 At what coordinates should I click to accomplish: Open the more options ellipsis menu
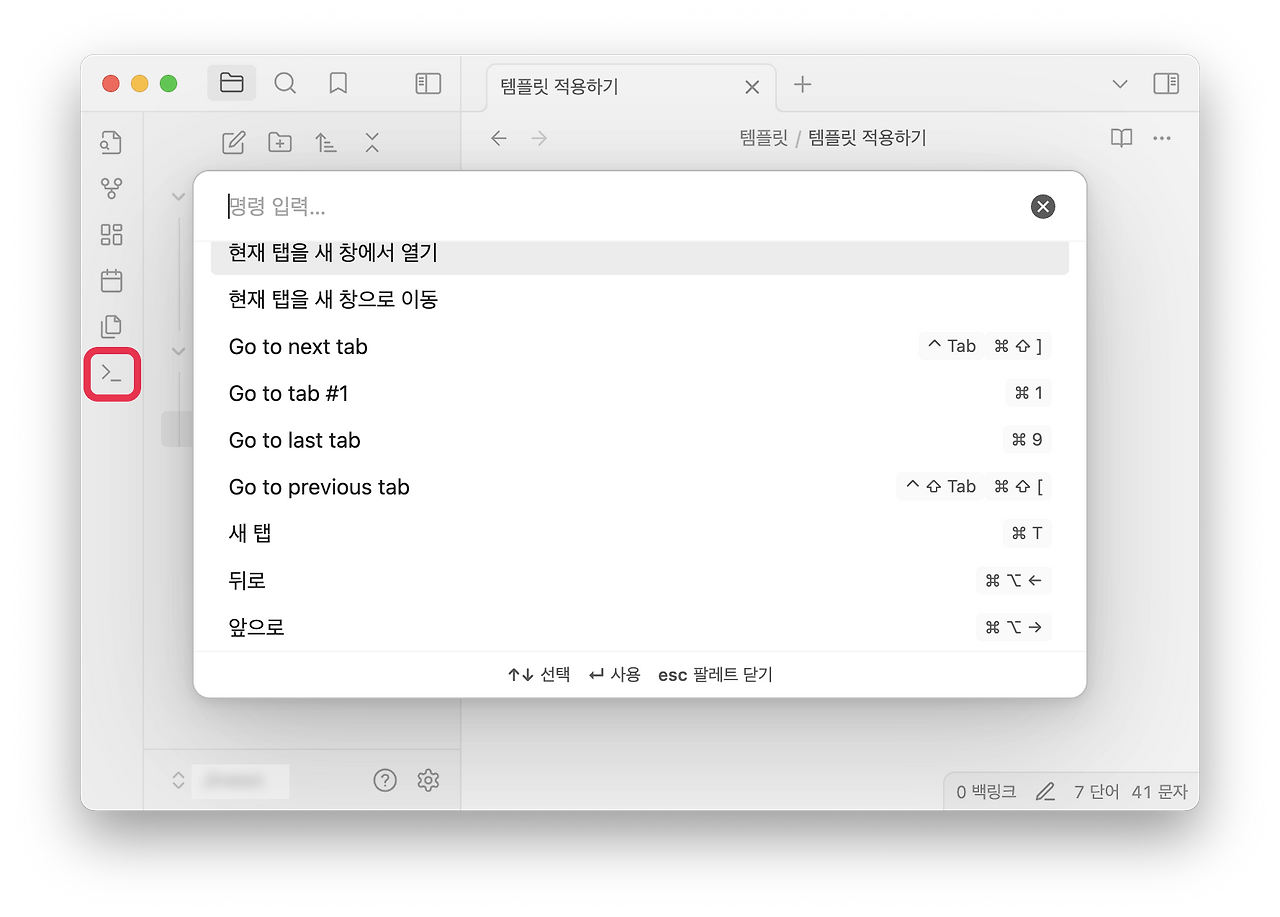(1161, 138)
